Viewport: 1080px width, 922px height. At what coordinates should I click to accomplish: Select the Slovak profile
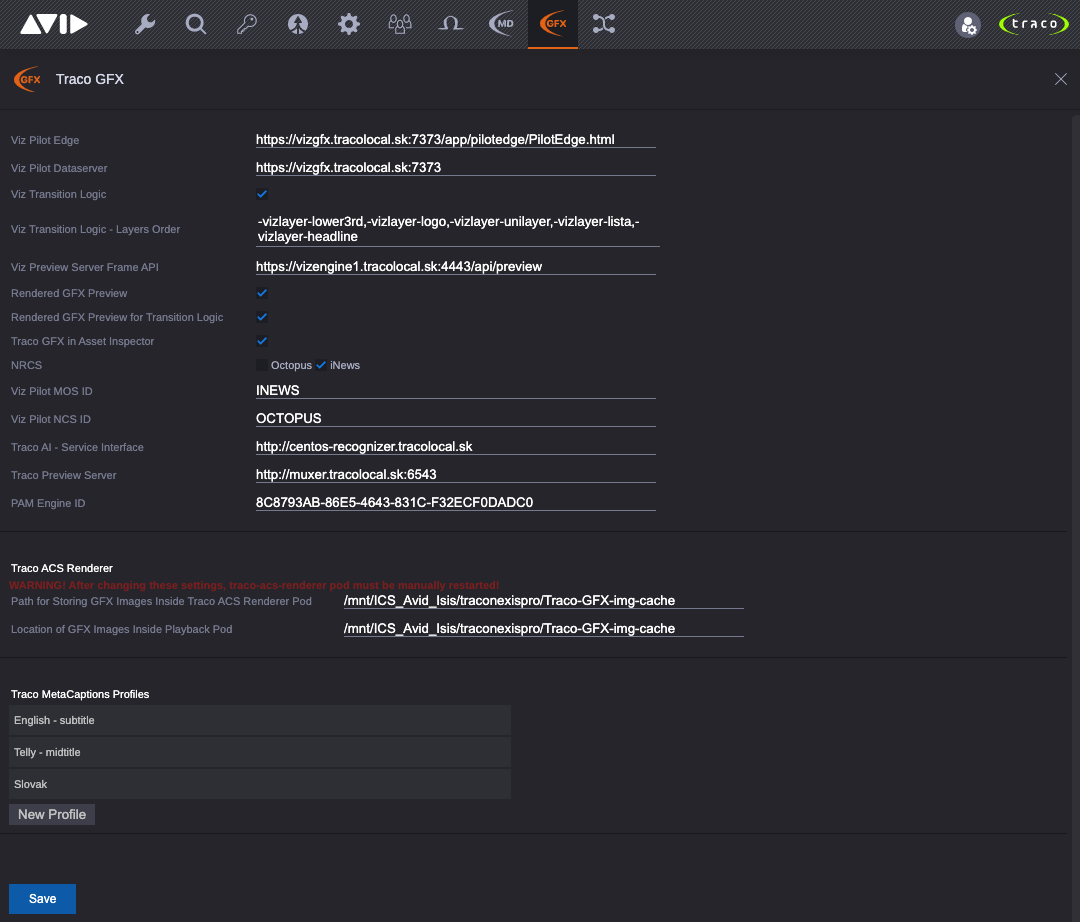260,784
